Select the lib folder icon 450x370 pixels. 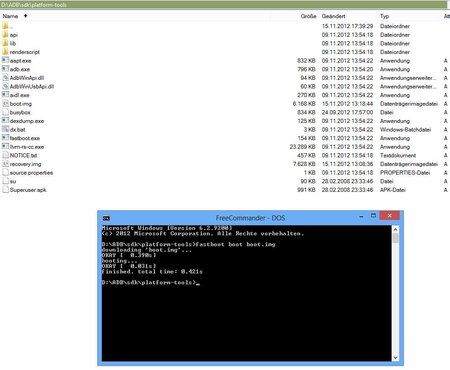[x=5, y=43]
